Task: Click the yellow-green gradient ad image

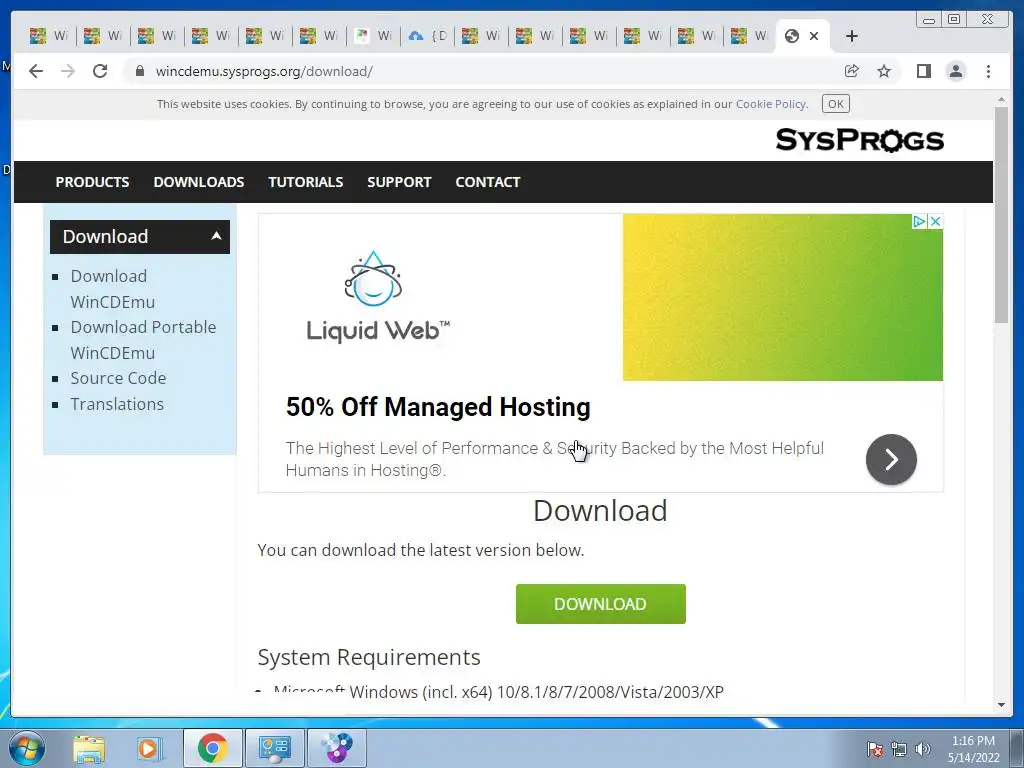Action: click(782, 297)
